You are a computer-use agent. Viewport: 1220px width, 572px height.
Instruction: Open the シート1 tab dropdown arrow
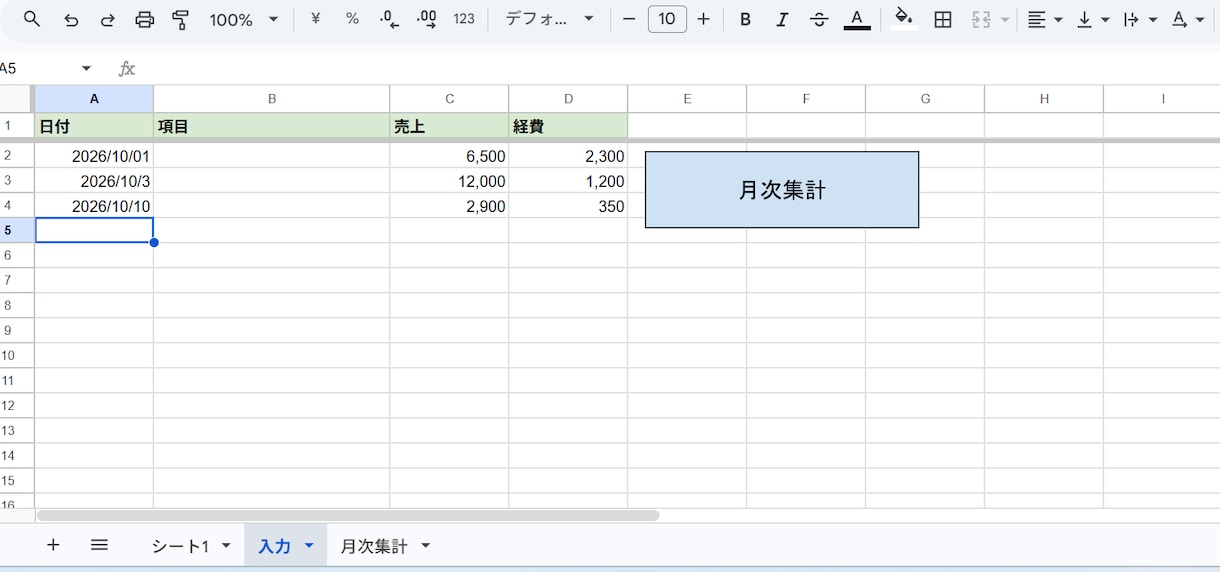tap(226, 546)
